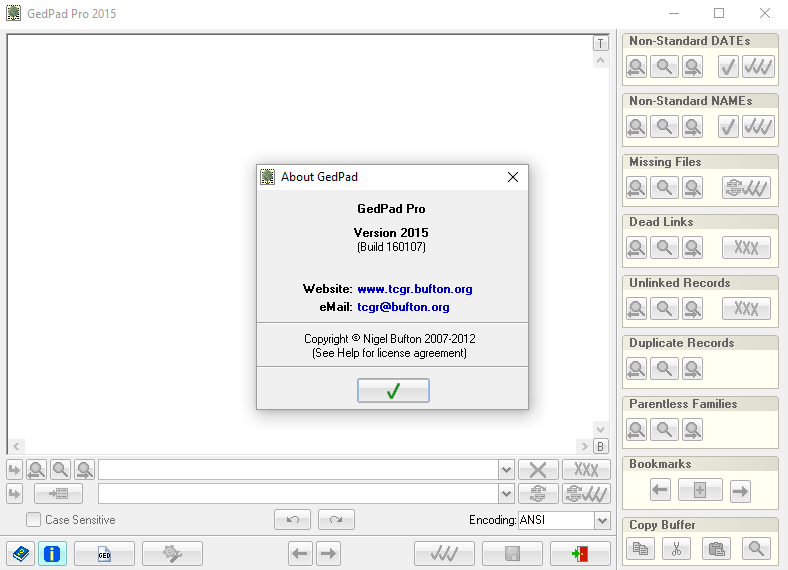Image resolution: width=788 pixels, height=570 pixels.
Task: Add a bookmark with plus button
Action: (700, 490)
